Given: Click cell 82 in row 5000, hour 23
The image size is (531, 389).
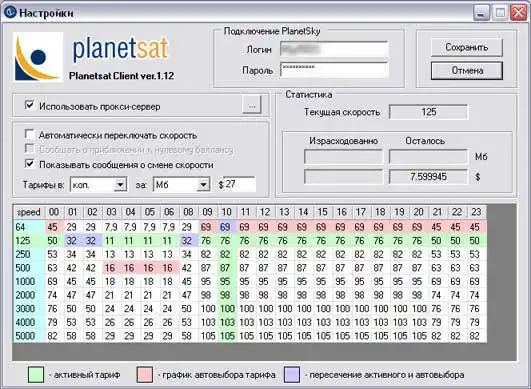Looking at the screenshot, I should point(476,336).
